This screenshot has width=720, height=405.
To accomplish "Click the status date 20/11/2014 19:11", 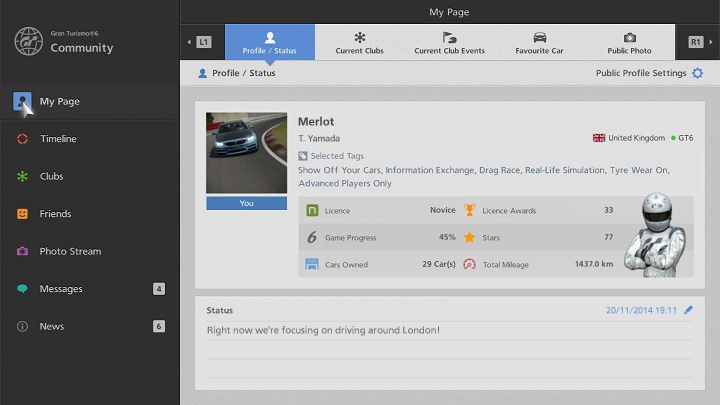I will click(640, 310).
